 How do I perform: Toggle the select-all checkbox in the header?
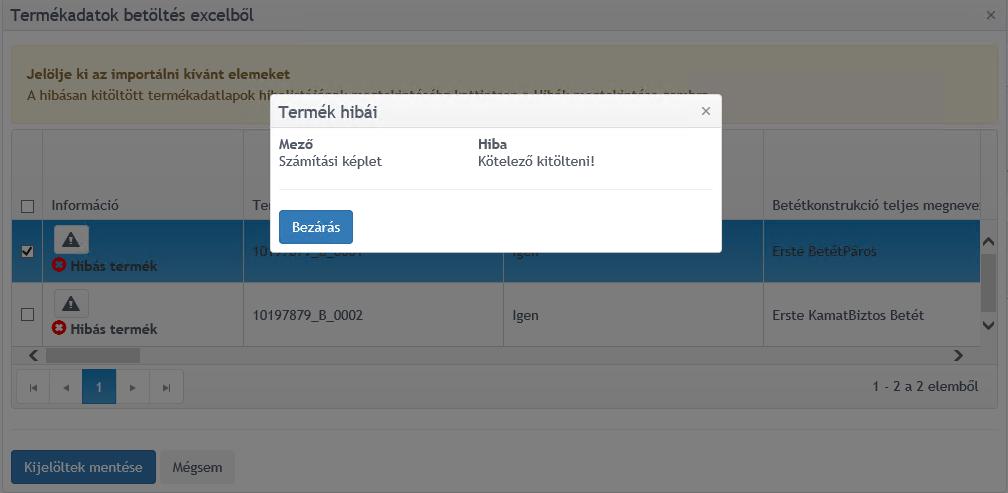(28, 206)
